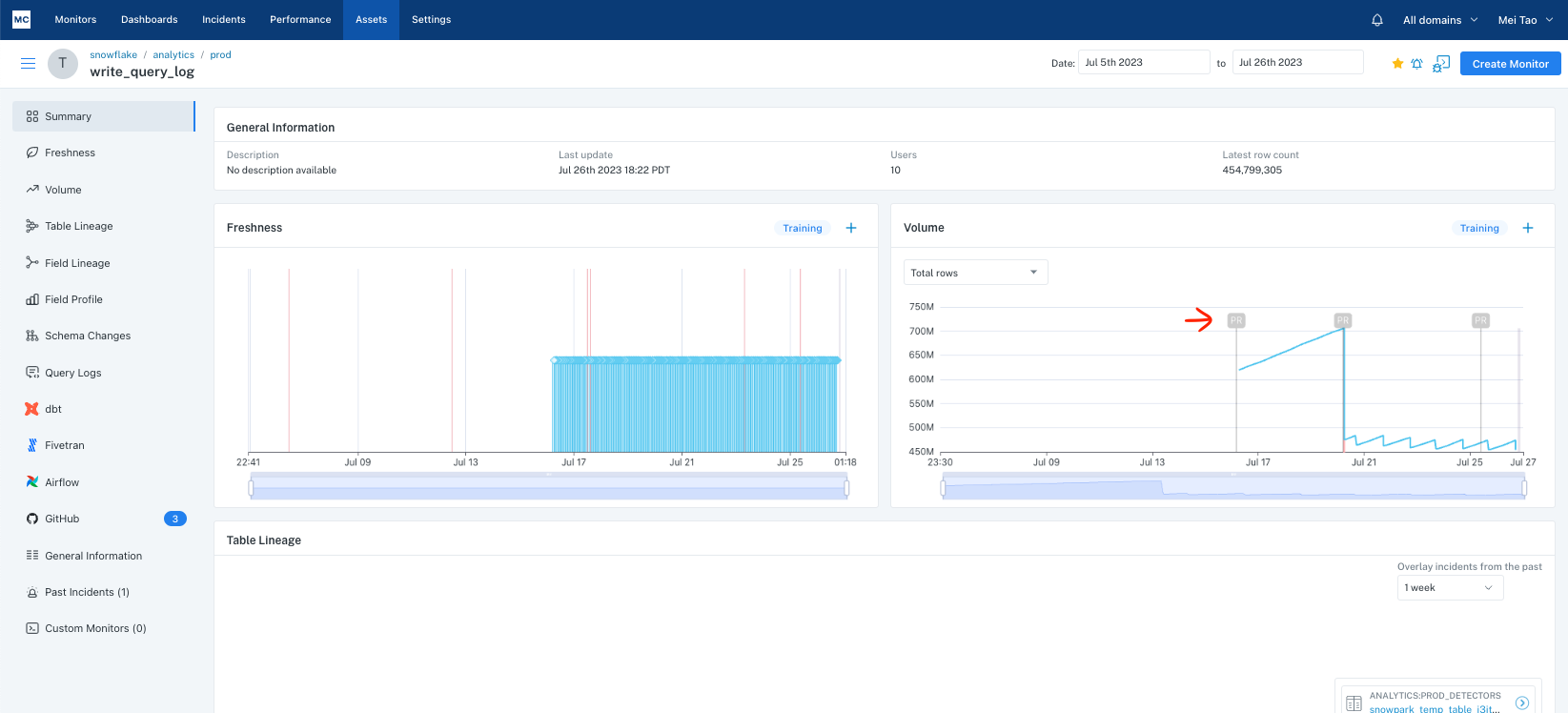Go to the Incidents tab

224,20
